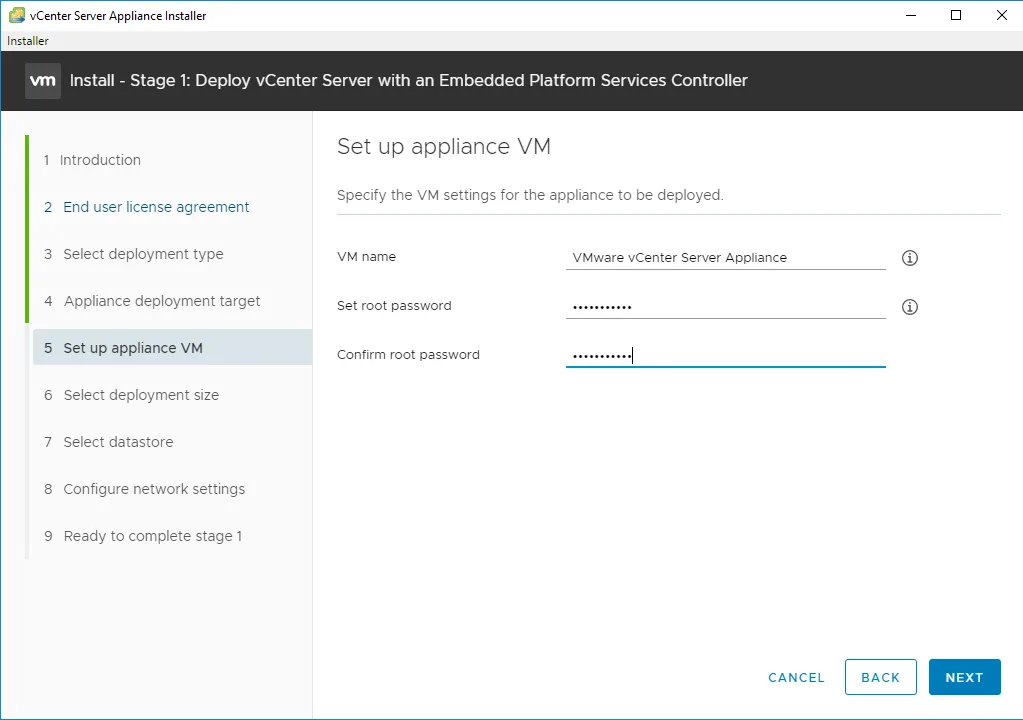Open the Installer menu
Image resolution: width=1023 pixels, height=720 pixels.
point(27,40)
